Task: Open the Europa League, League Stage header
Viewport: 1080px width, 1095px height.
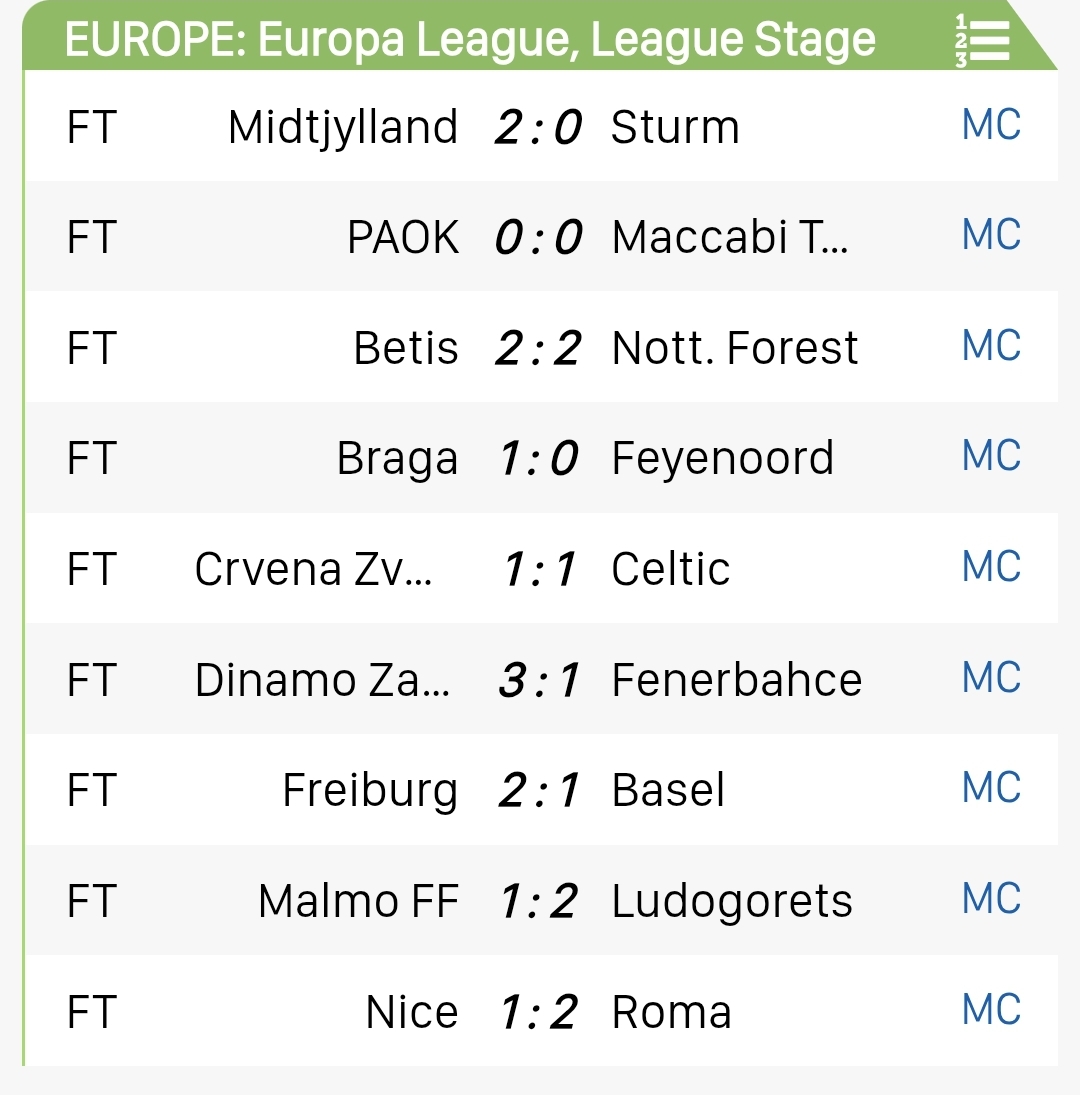Action: pos(470,41)
